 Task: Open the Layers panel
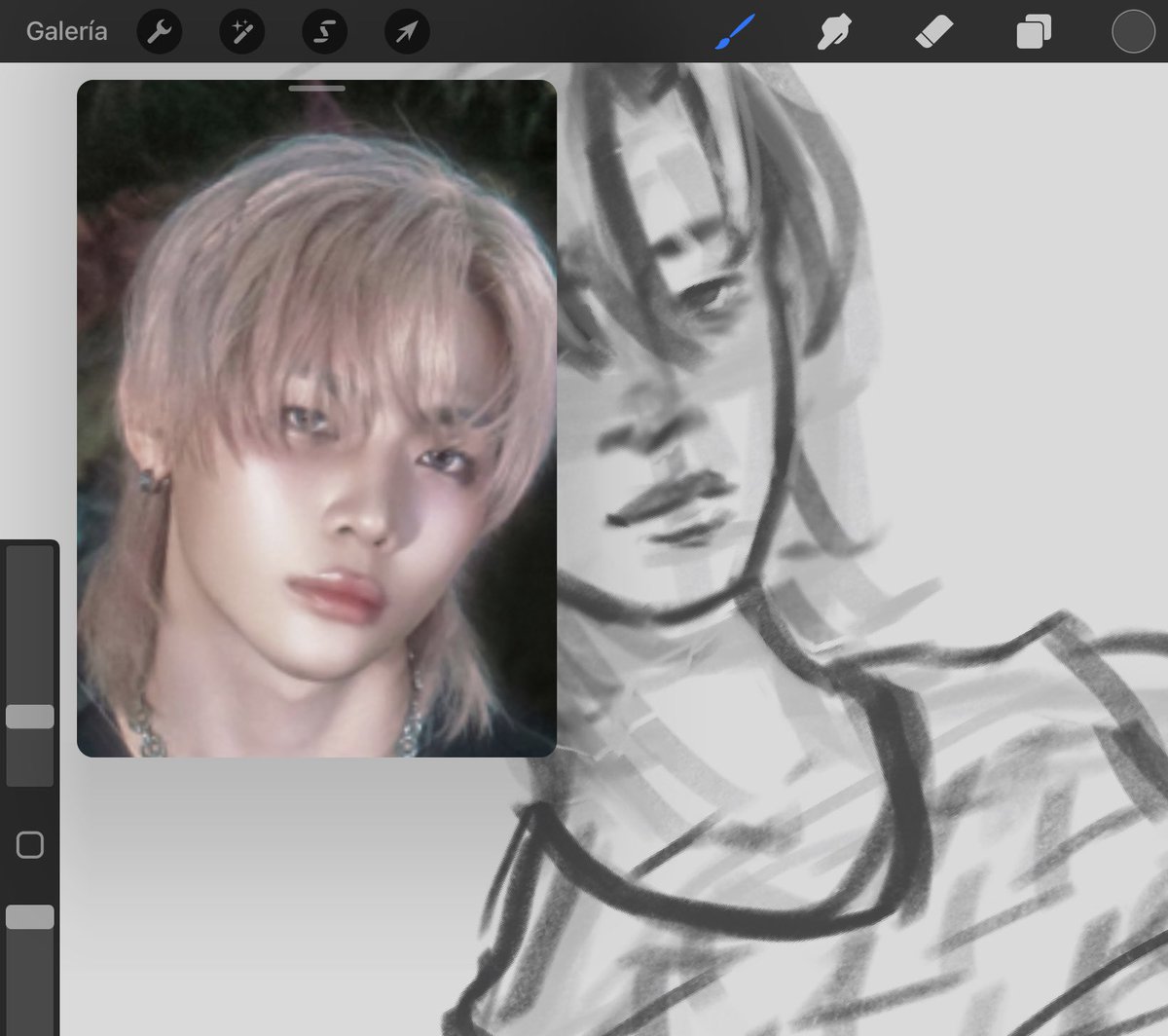pyautogui.click(x=1035, y=30)
